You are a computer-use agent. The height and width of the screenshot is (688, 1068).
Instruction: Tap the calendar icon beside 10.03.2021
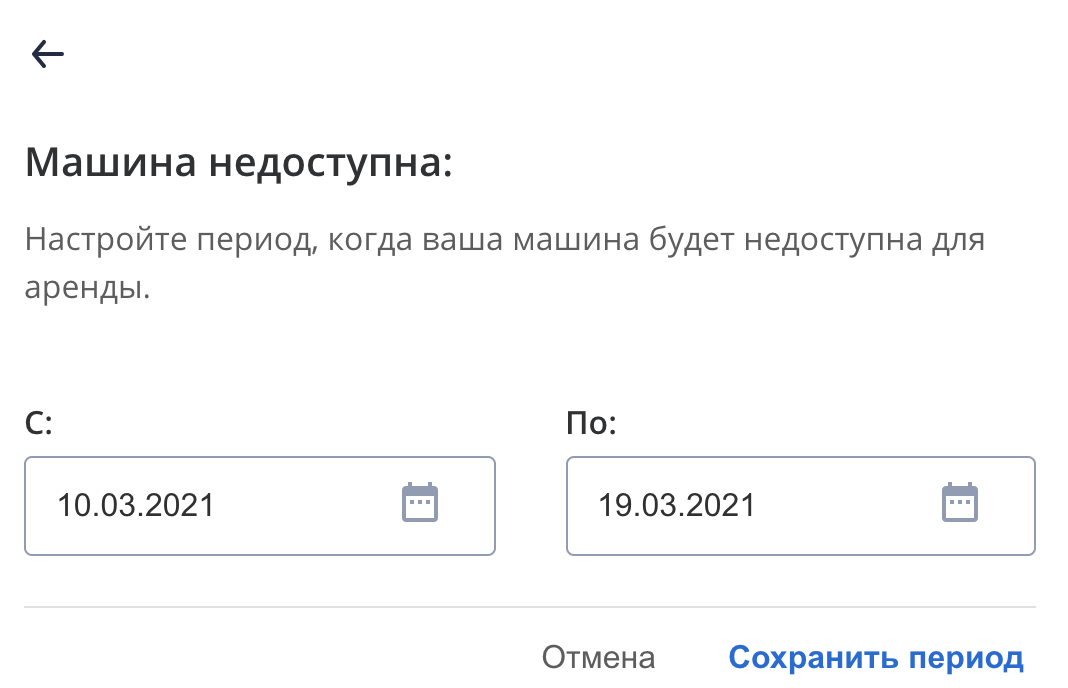coord(420,503)
